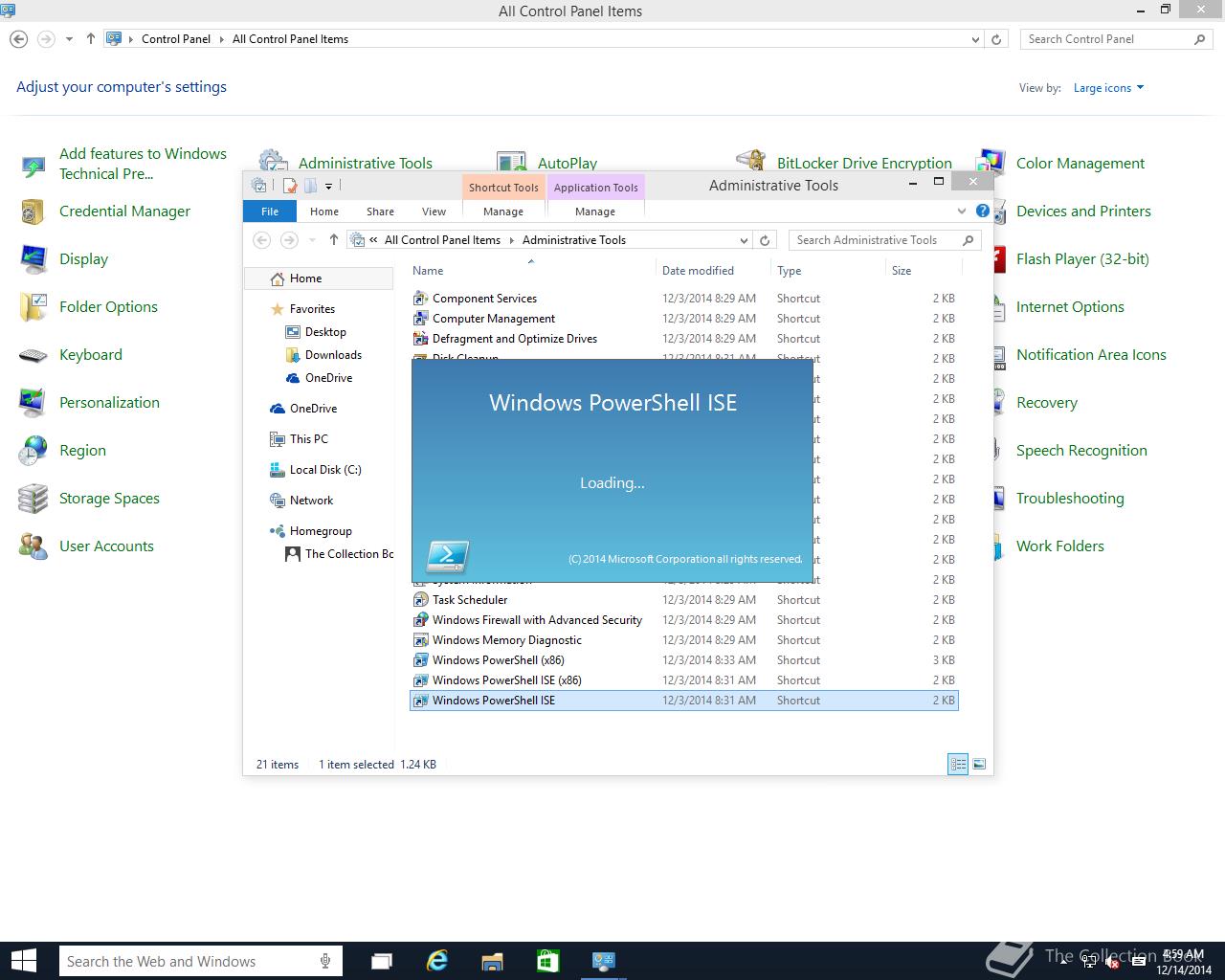Click the breadcrumb chevron after All Control Panel Items
The height and width of the screenshot is (980, 1225).
[512, 240]
